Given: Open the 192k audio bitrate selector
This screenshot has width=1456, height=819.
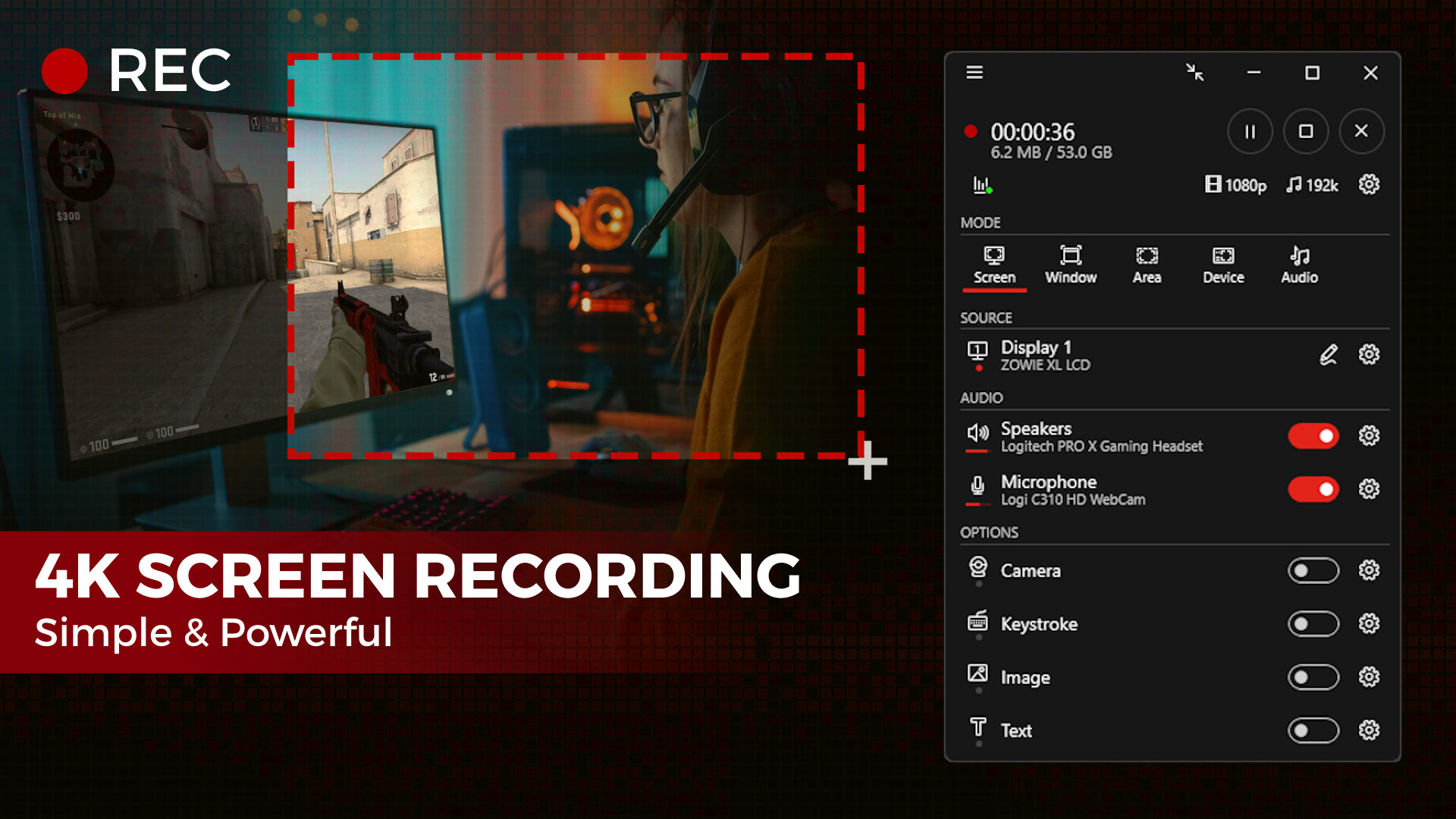Looking at the screenshot, I should point(1313,184).
